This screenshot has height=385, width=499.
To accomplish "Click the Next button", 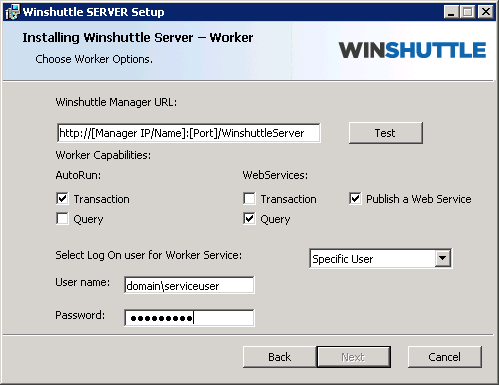I will (x=353, y=357).
